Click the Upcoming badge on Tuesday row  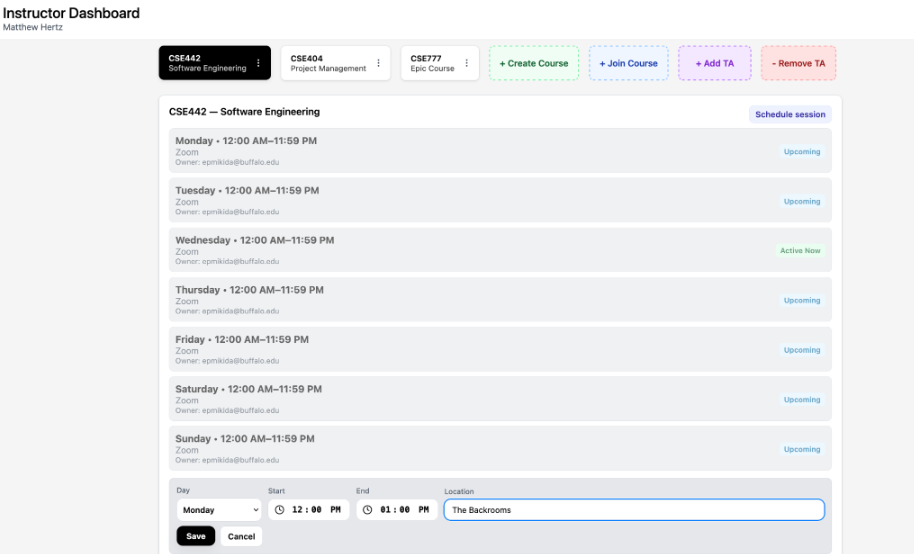coord(801,201)
